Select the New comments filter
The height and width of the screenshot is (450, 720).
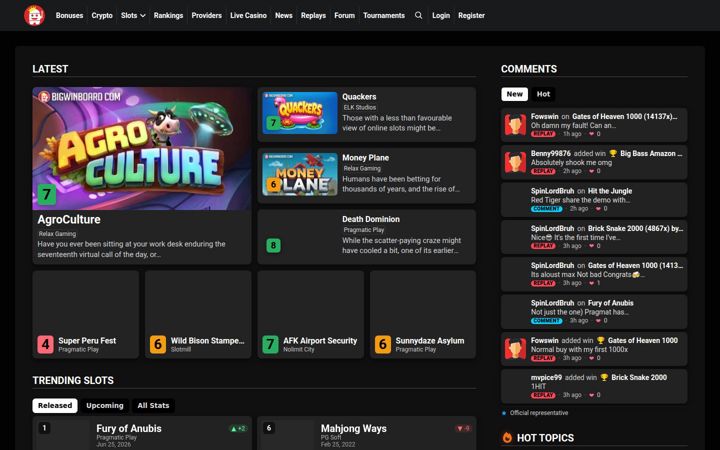point(514,94)
